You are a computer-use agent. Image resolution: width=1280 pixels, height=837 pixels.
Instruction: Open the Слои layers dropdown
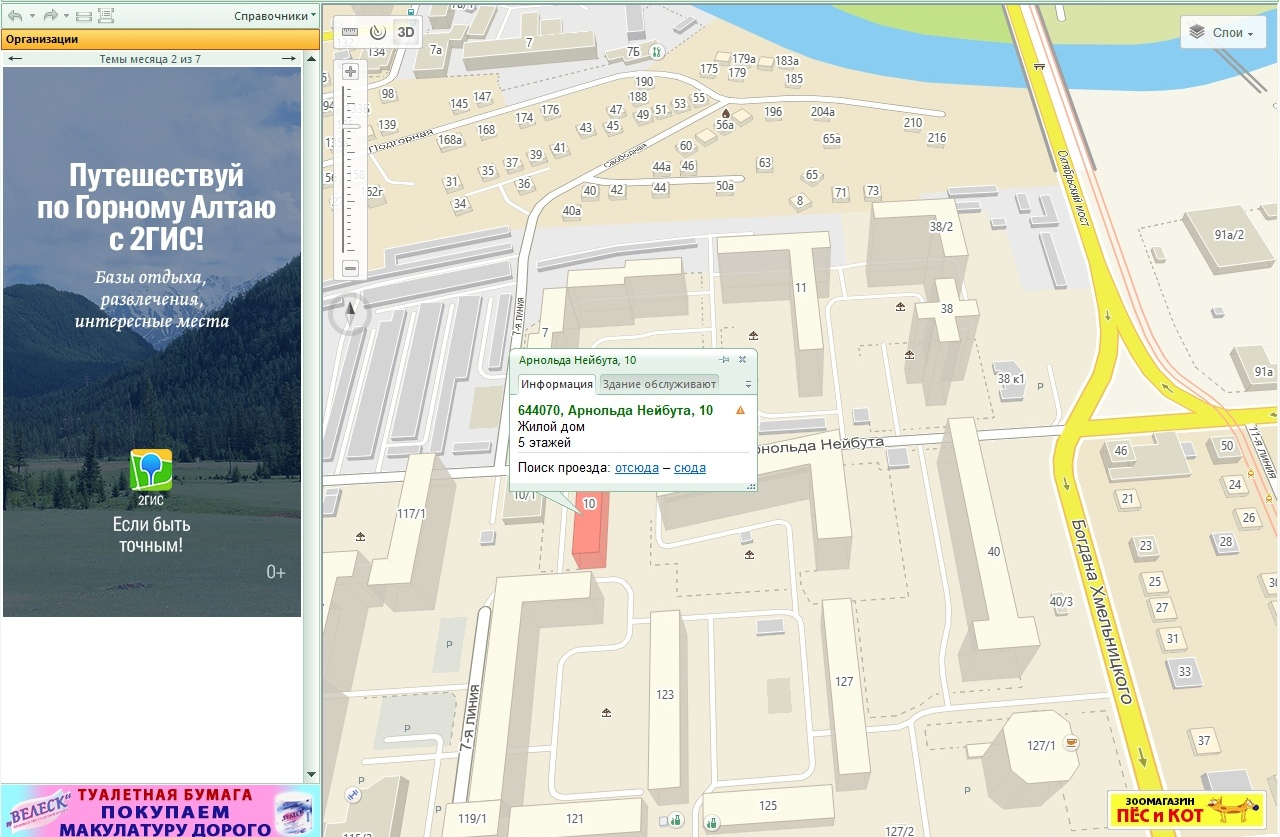click(x=1221, y=33)
